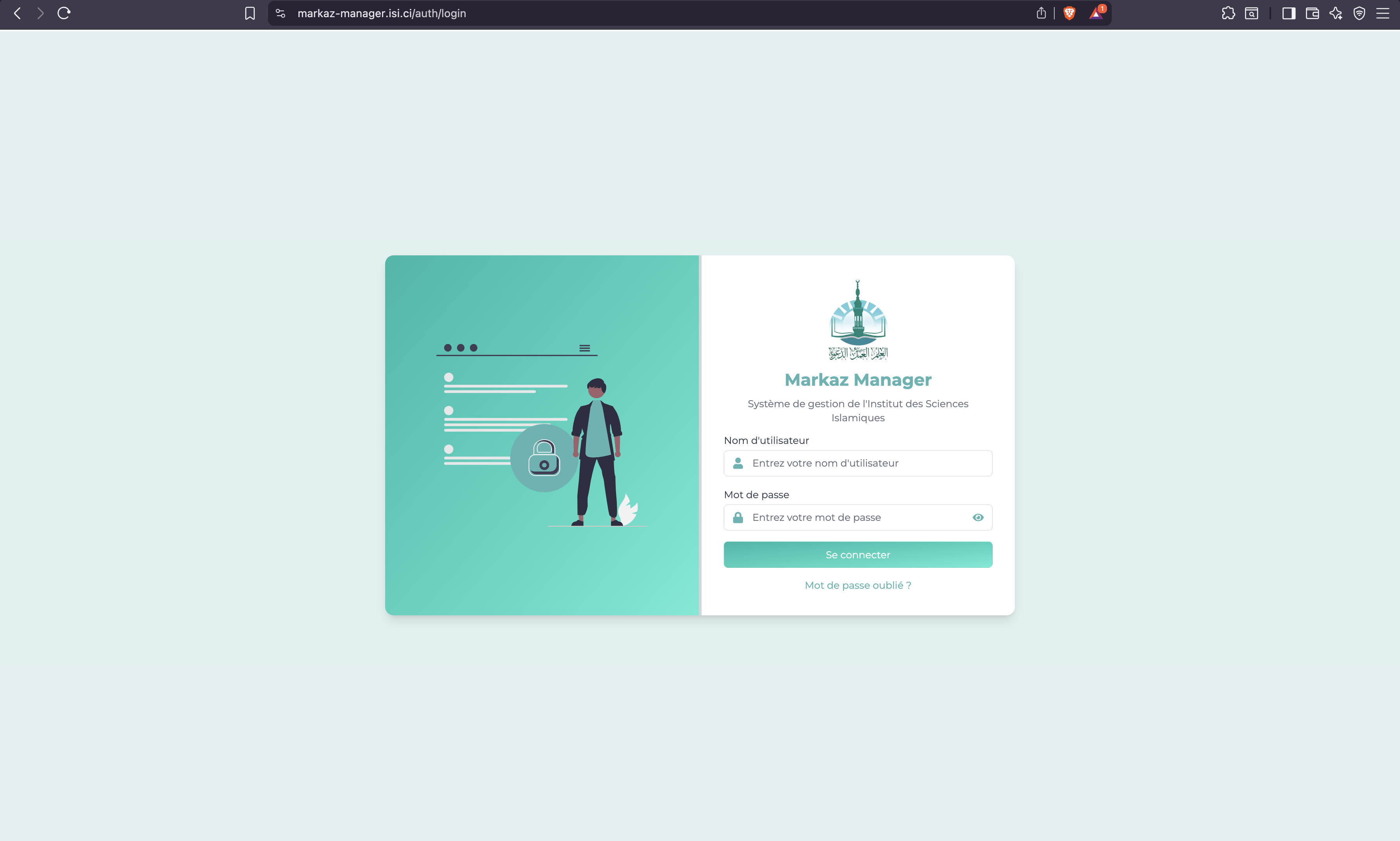Screen dimensions: 1400x841
Task: Click the address bar URL text
Action: tap(382, 13)
